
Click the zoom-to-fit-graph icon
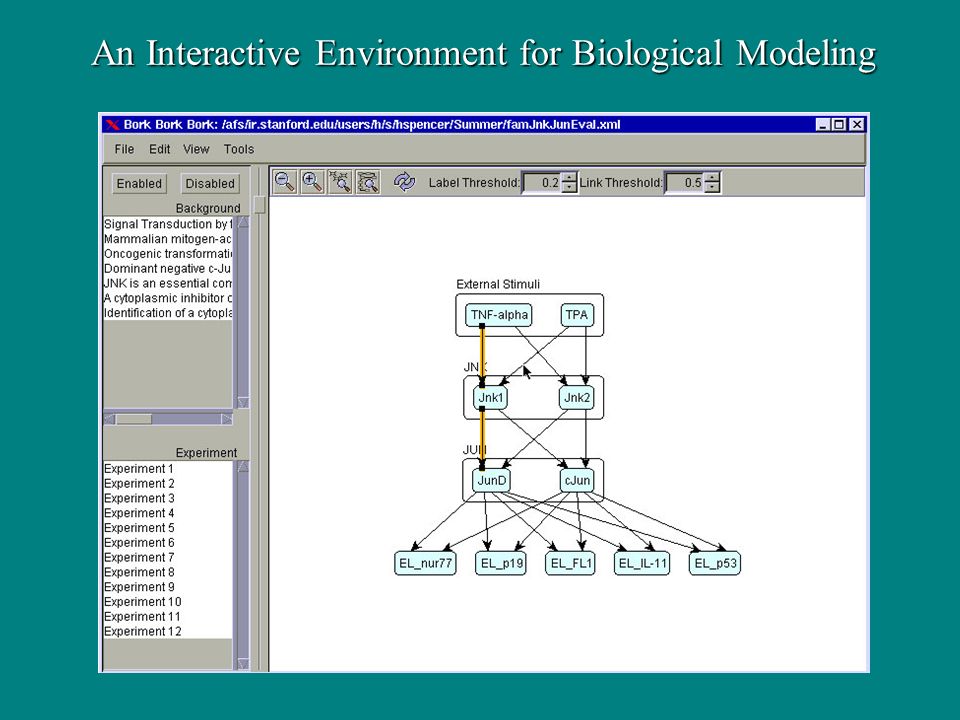click(x=368, y=182)
